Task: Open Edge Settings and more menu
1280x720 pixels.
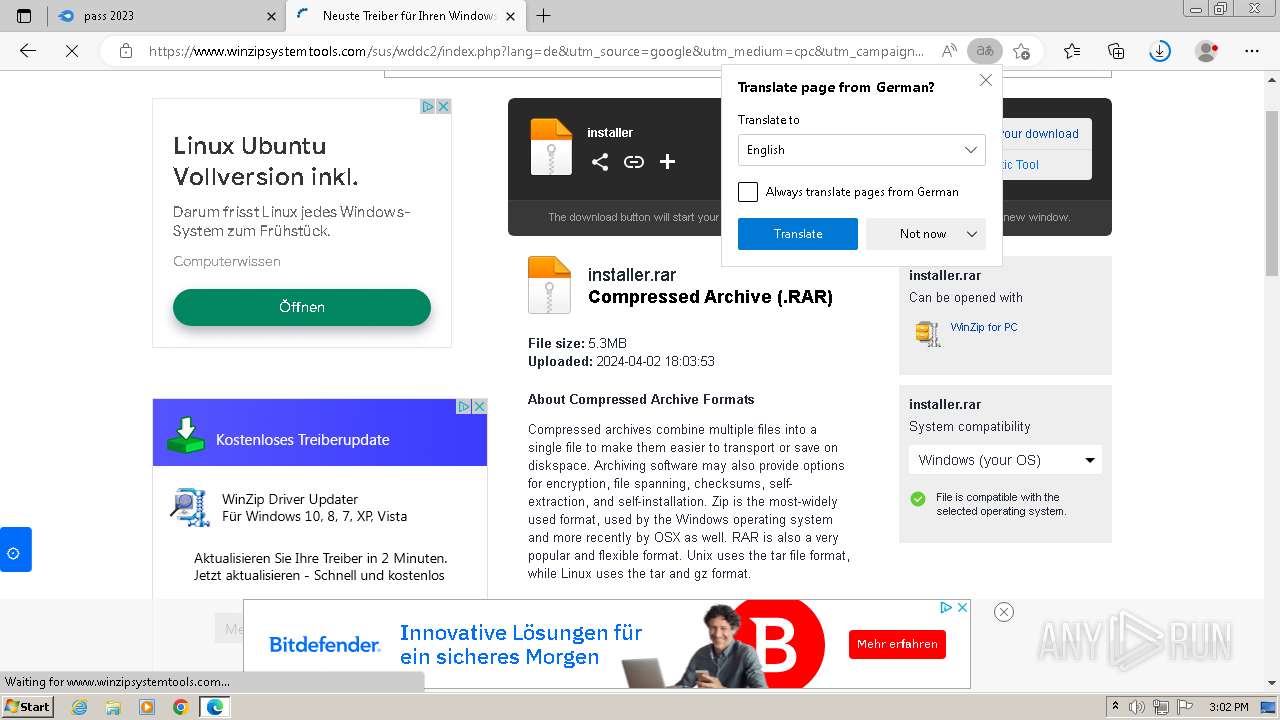Action: (x=1252, y=51)
